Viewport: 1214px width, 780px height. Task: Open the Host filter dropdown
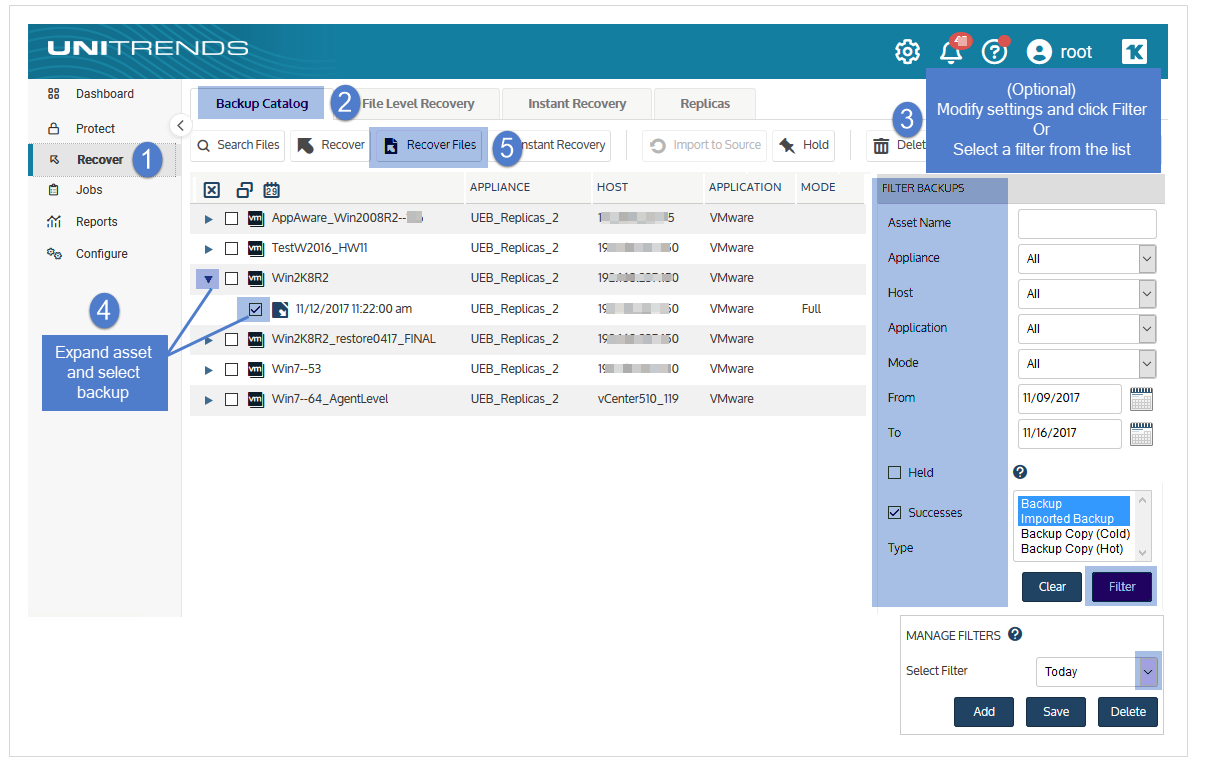[1087, 294]
